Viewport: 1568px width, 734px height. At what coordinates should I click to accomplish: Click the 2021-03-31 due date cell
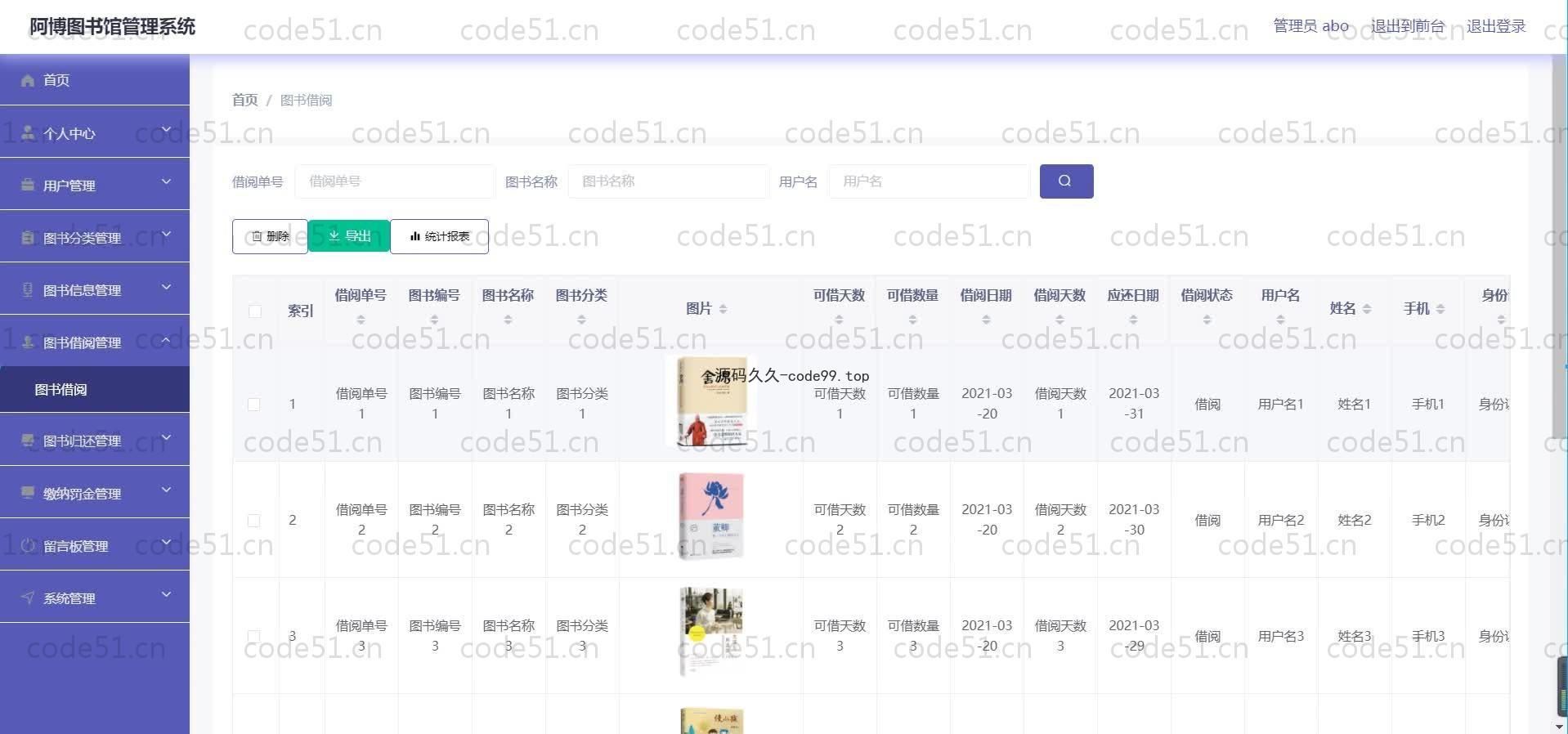(1133, 404)
